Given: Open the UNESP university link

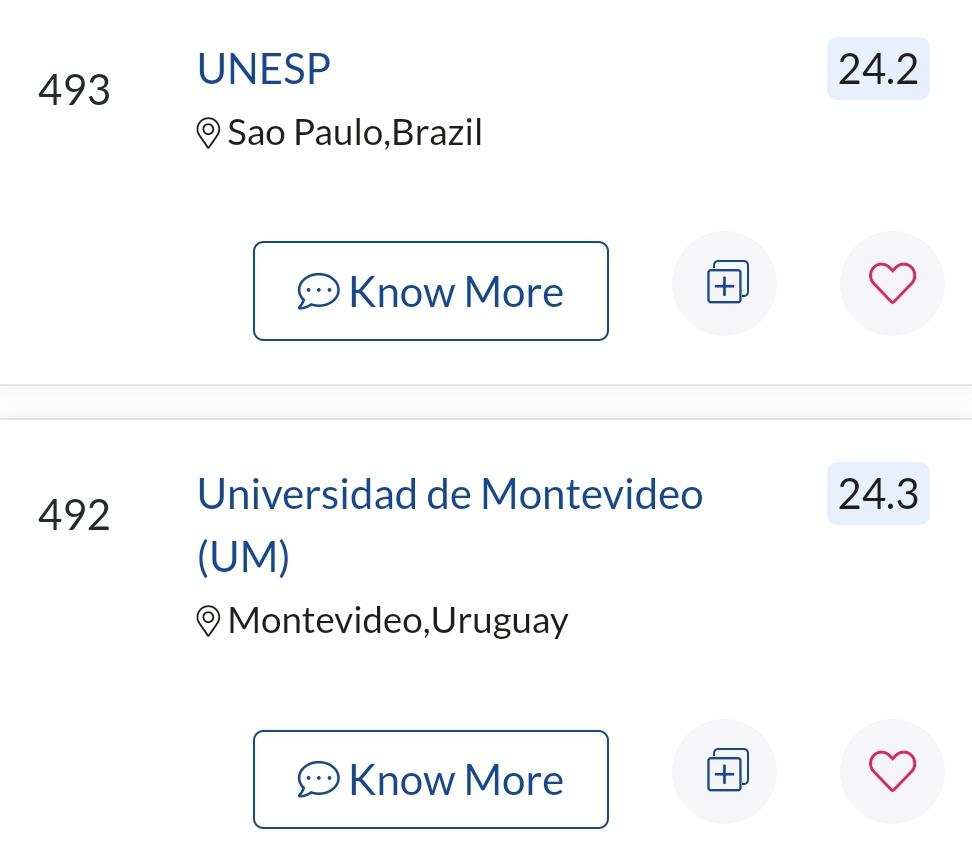Looking at the screenshot, I should 264,69.
